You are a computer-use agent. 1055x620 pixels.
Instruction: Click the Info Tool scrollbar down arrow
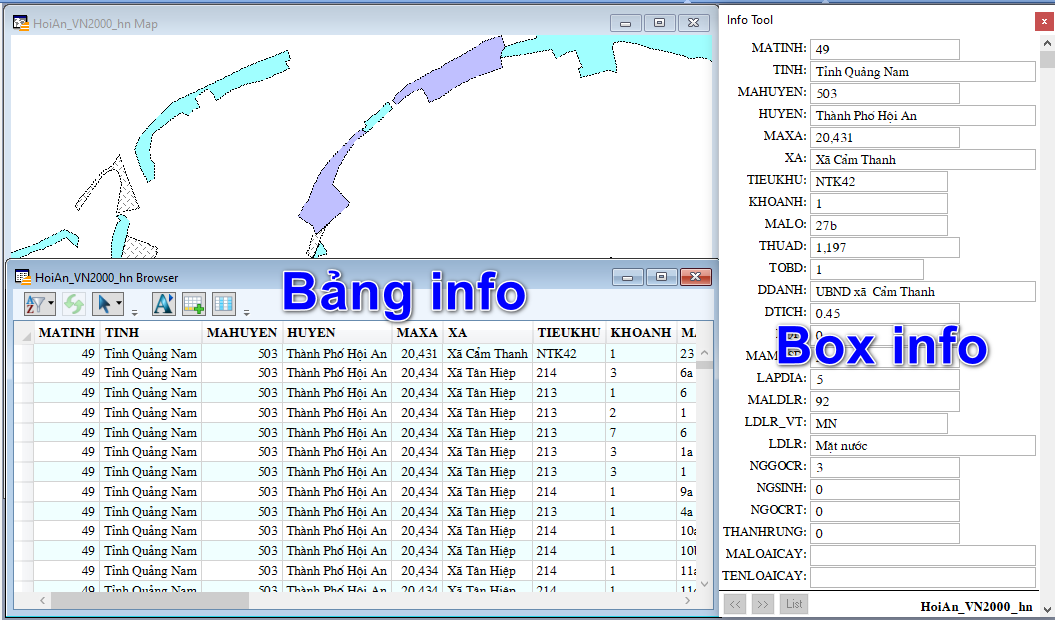pyautogui.click(x=1046, y=611)
